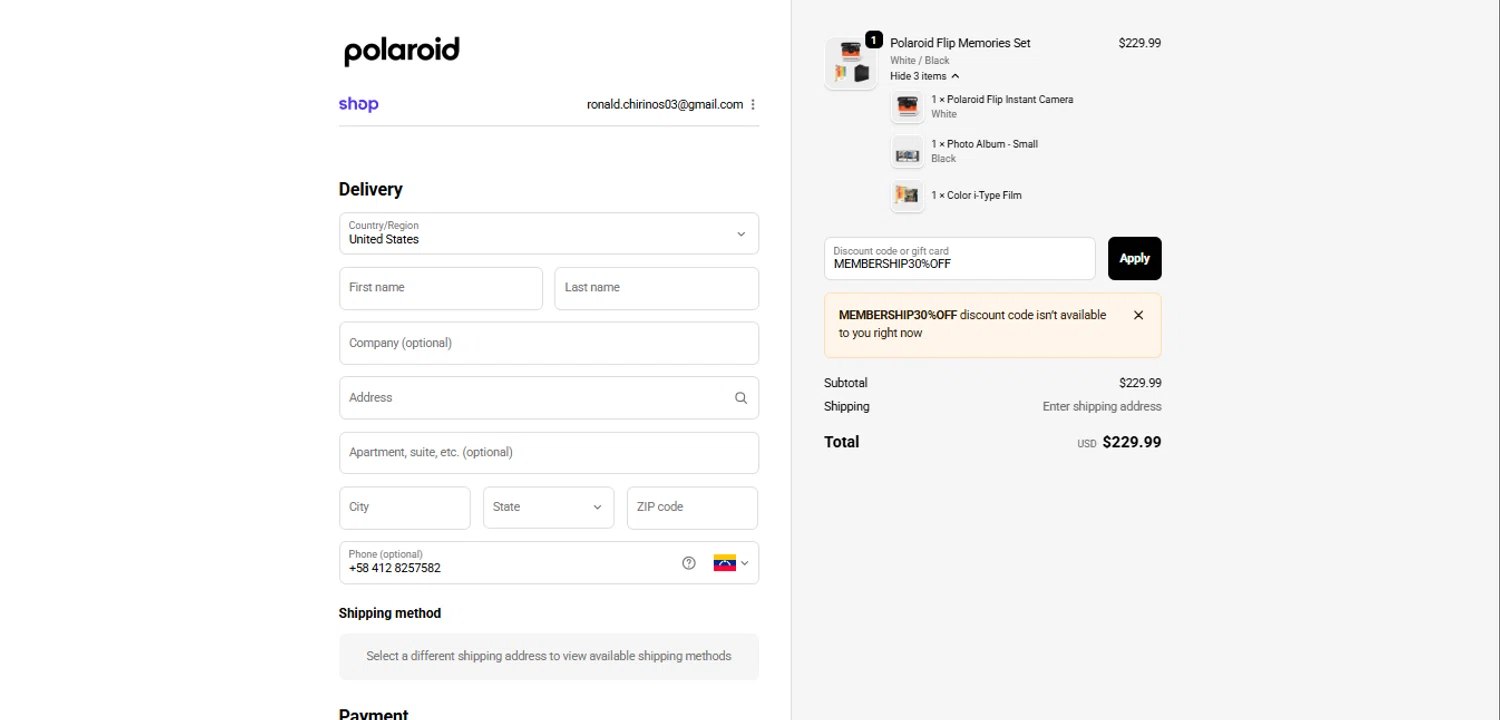Focus the Address field
This screenshot has width=1500, height=720.
(x=549, y=398)
